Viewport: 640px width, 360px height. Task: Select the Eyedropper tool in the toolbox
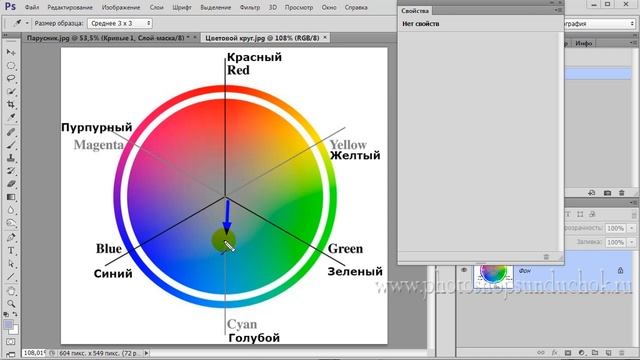point(11,118)
